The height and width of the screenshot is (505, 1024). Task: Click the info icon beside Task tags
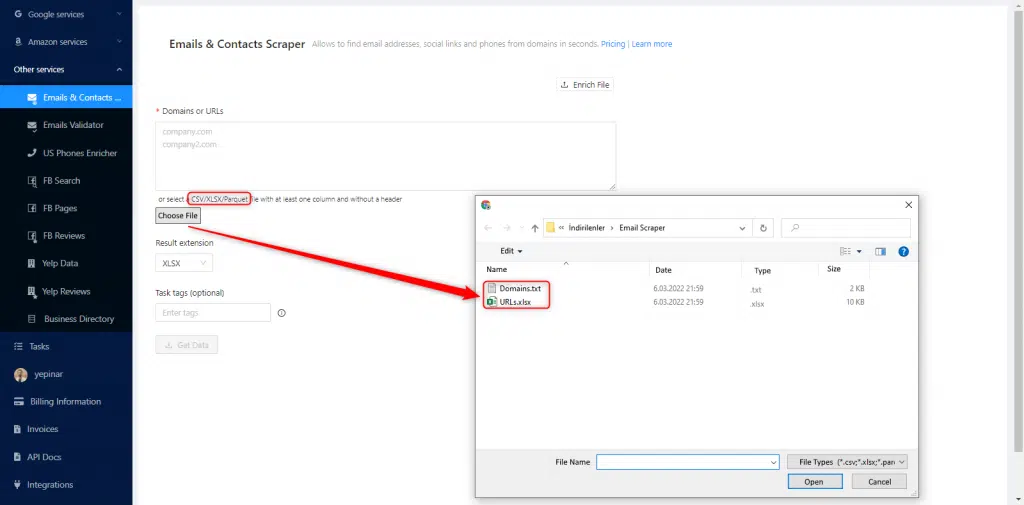(x=281, y=313)
